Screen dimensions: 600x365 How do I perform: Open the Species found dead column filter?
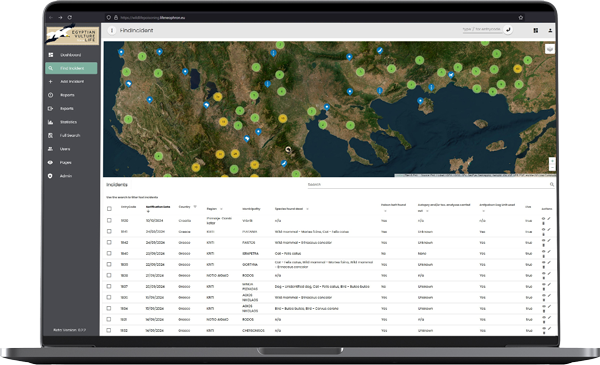(307, 209)
